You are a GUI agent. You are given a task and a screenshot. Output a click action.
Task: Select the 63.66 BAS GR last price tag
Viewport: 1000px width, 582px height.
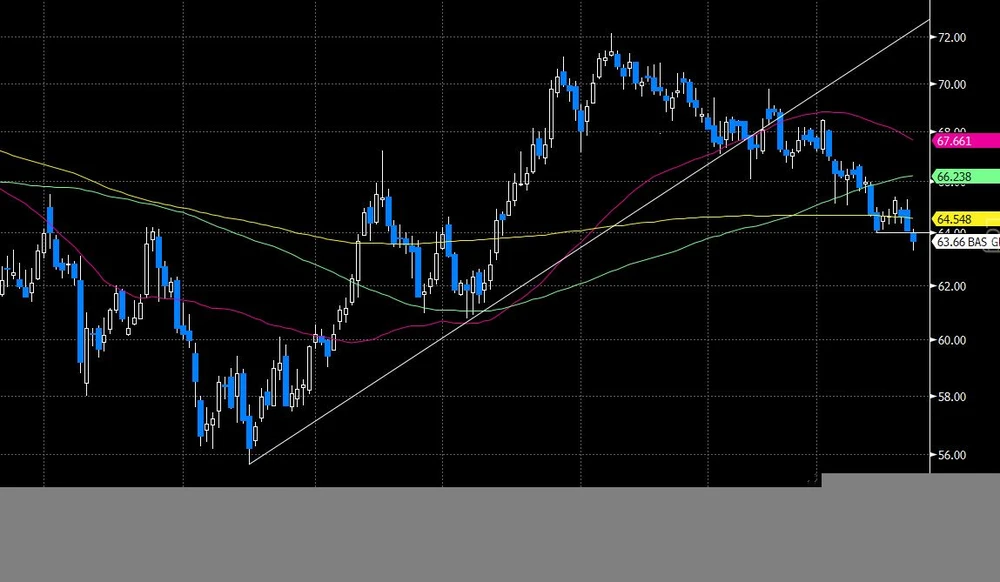tap(964, 241)
